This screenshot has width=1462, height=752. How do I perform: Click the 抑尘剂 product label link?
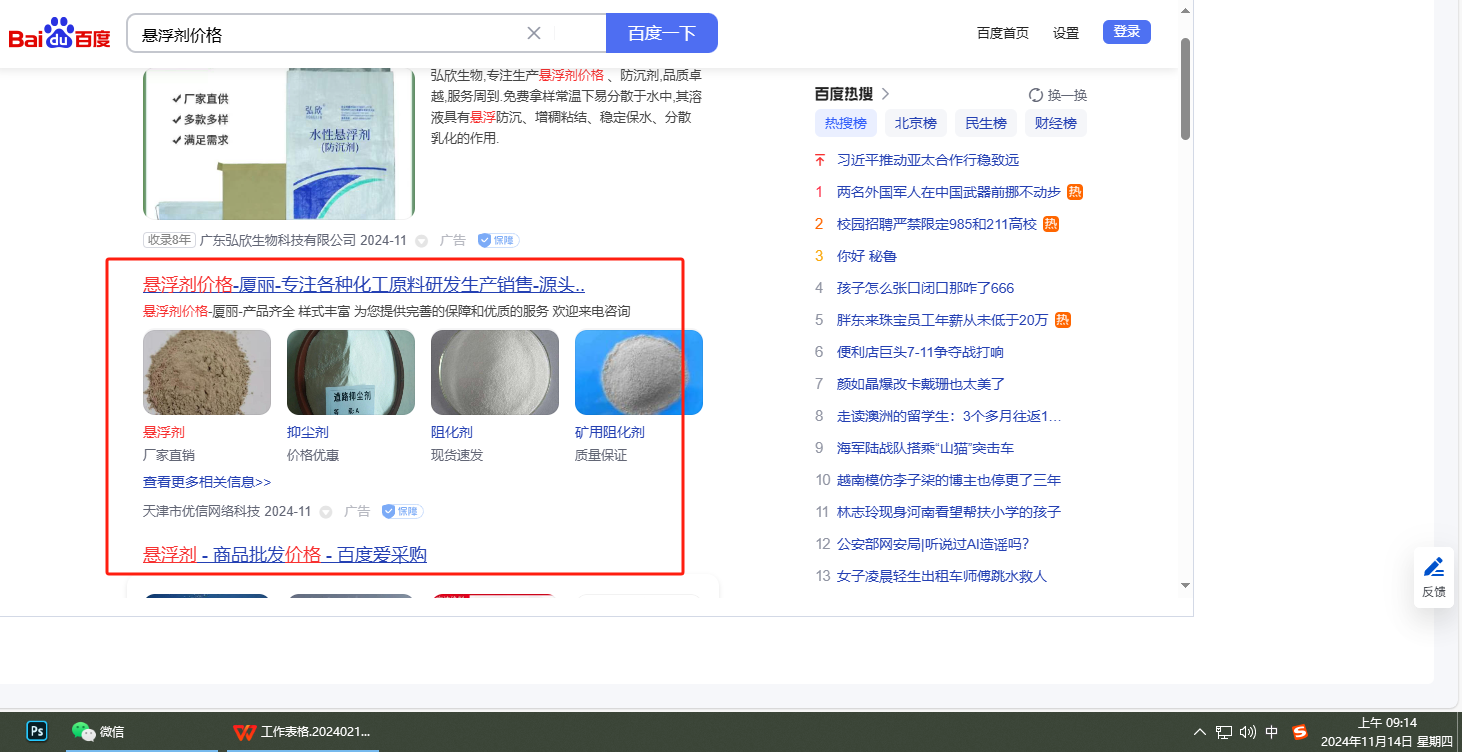pyautogui.click(x=308, y=433)
